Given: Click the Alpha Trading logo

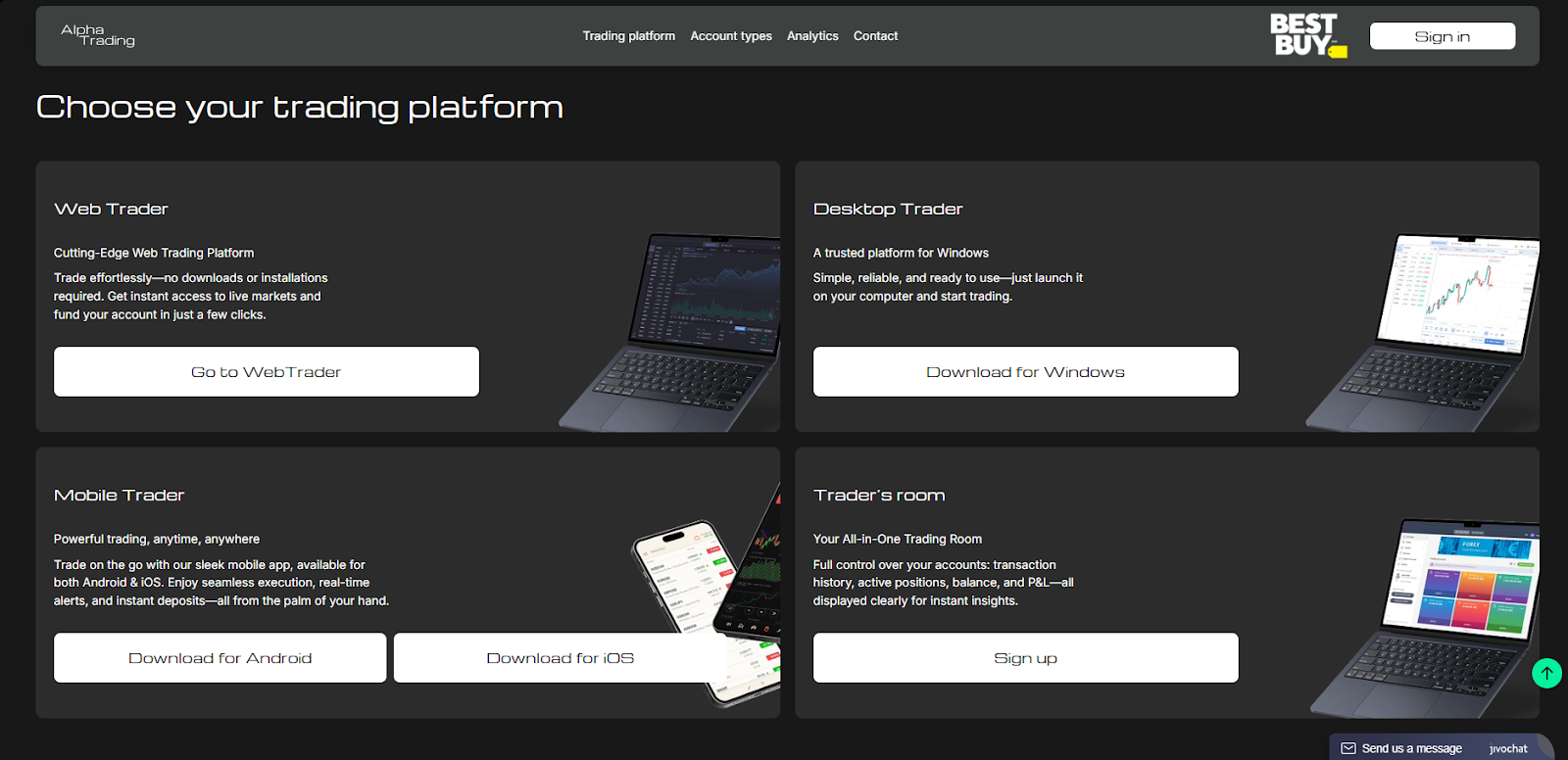Looking at the screenshot, I should [x=98, y=35].
